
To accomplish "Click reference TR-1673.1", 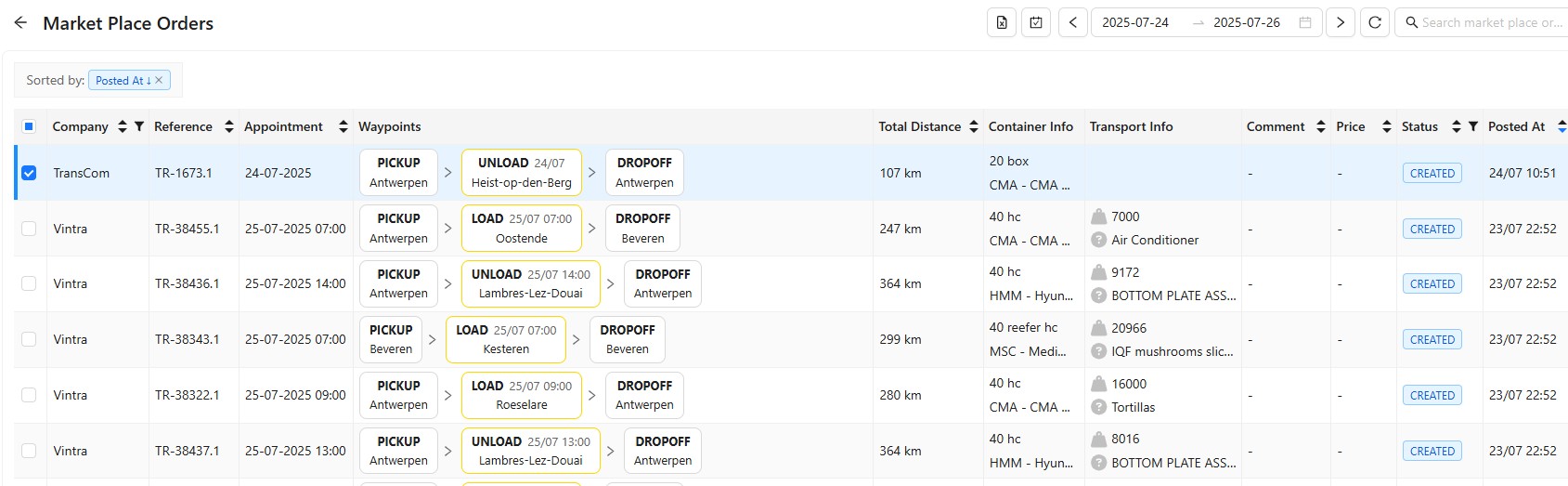I will pos(184,173).
